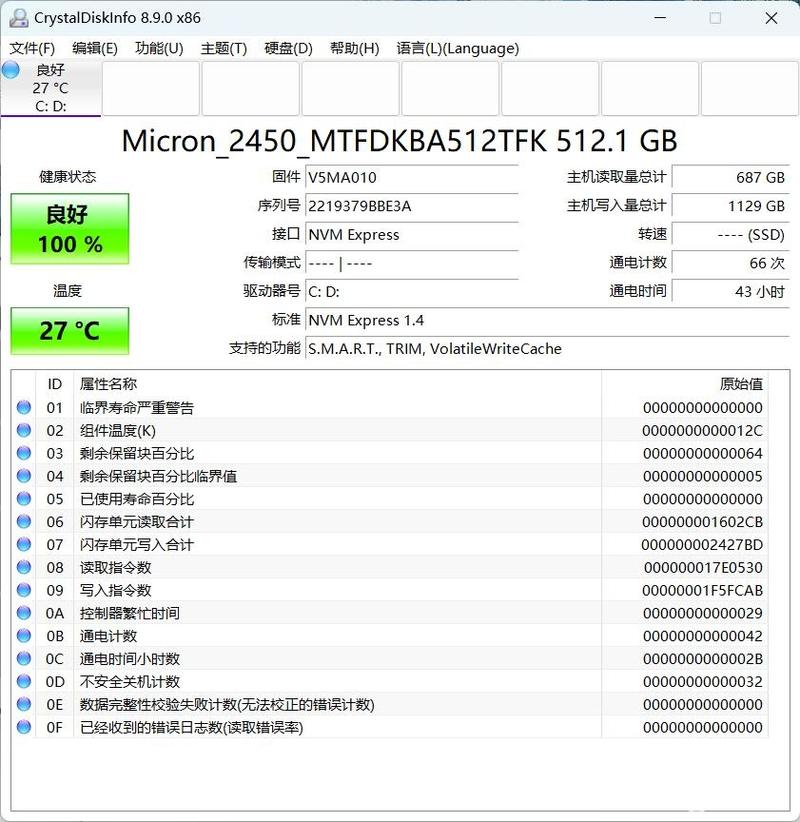The height and width of the screenshot is (822, 800).
Task: Click the 属性名称 column header
Action: [x=338, y=384]
